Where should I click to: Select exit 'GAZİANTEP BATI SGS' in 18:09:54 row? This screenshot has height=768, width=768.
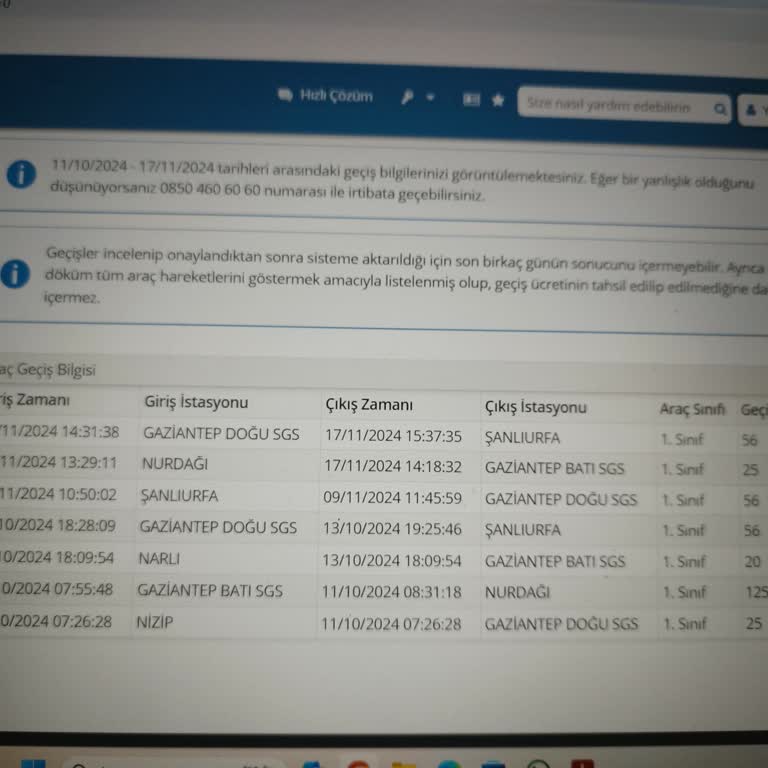555,561
